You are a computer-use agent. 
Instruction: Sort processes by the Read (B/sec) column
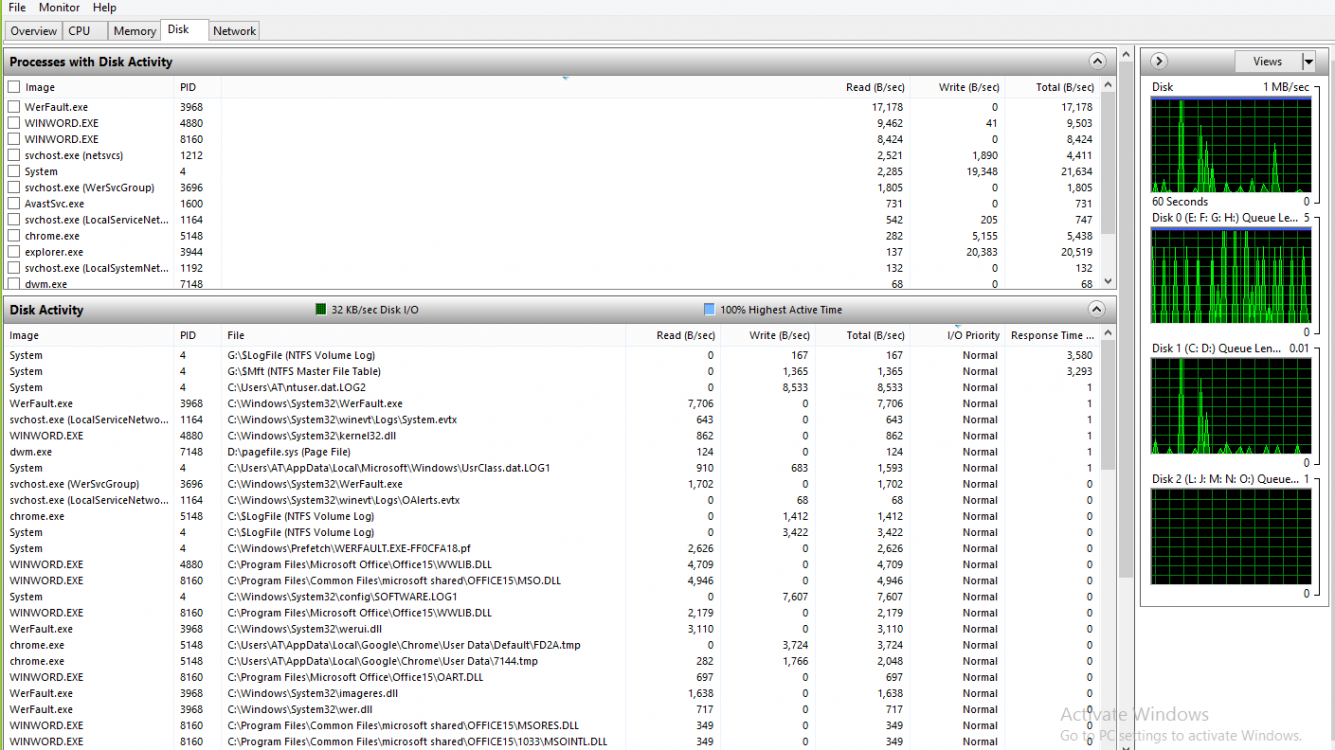pos(874,87)
